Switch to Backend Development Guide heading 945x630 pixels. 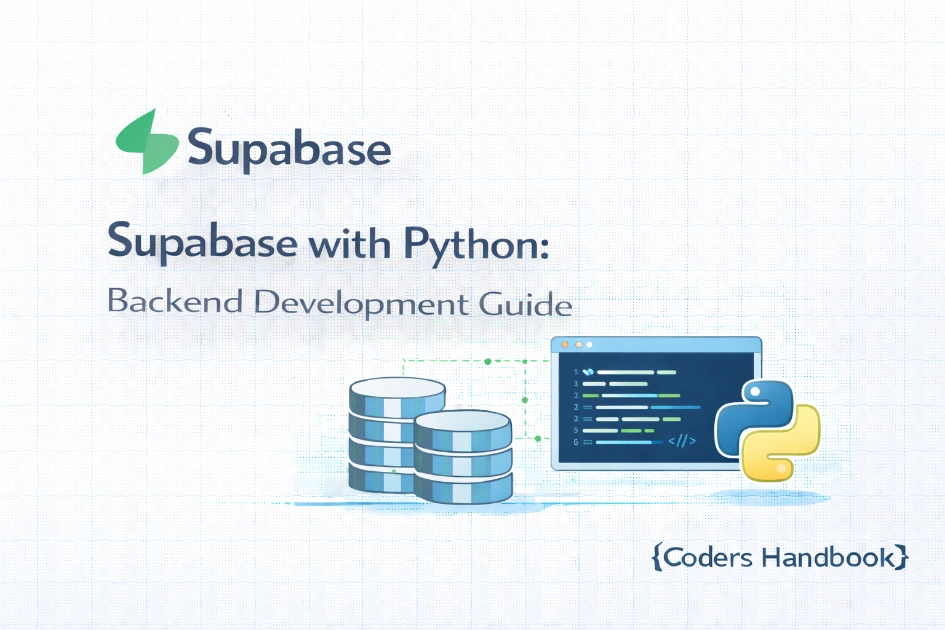(x=340, y=302)
